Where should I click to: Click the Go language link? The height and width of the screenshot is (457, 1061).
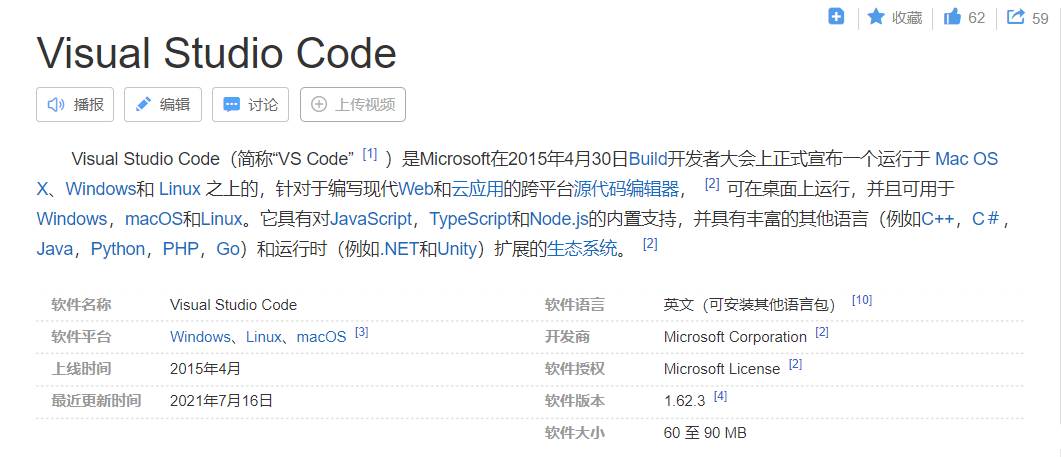(x=228, y=248)
